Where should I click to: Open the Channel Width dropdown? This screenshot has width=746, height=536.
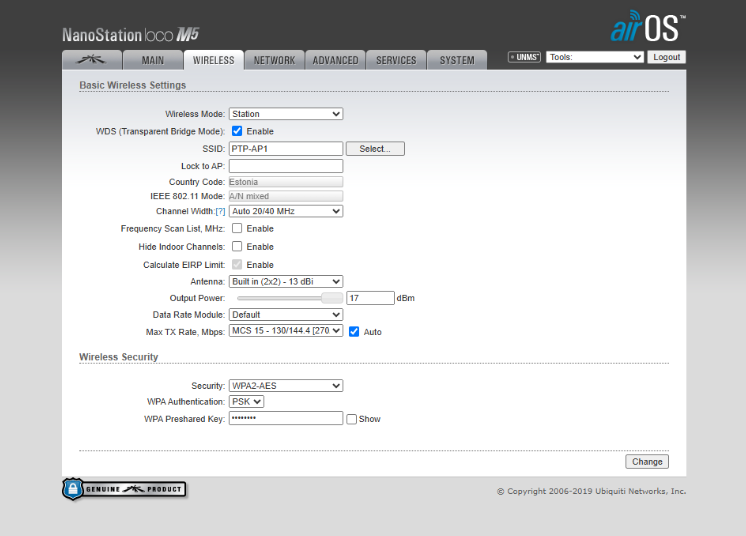[286, 212]
